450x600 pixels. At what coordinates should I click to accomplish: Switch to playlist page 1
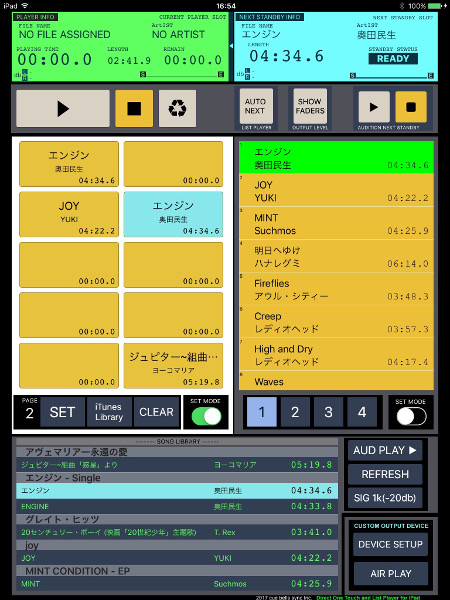tap(262, 412)
